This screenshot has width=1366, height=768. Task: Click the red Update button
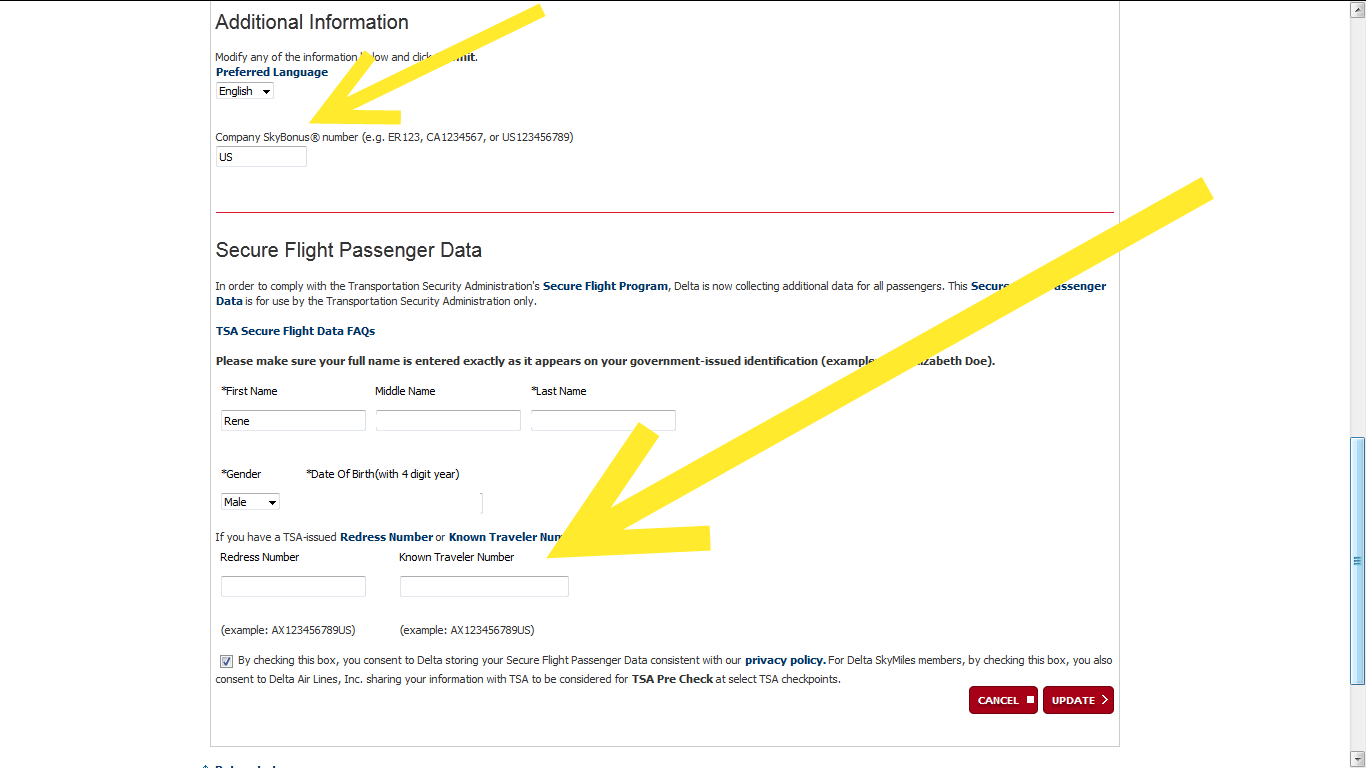(1078, 700)
